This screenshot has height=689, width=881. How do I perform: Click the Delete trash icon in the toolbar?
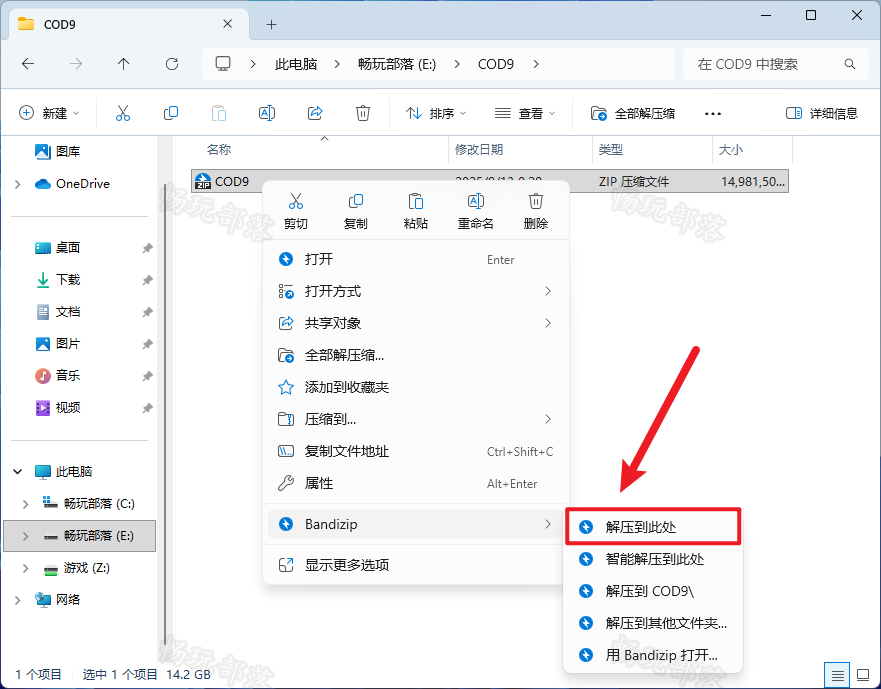(363, 113)
